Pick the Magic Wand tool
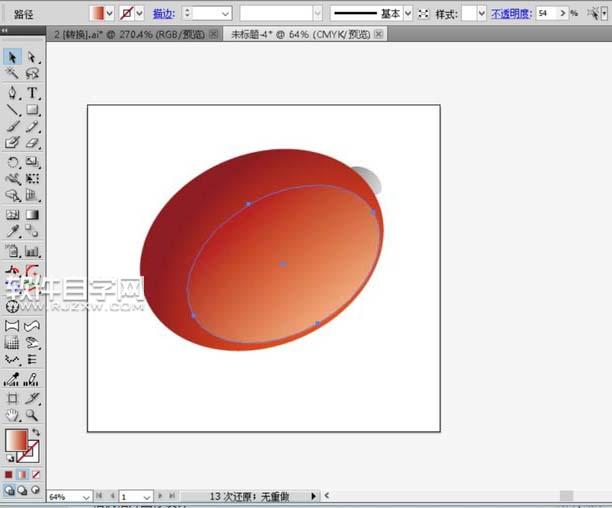The image size is (612, 508). 12,74
